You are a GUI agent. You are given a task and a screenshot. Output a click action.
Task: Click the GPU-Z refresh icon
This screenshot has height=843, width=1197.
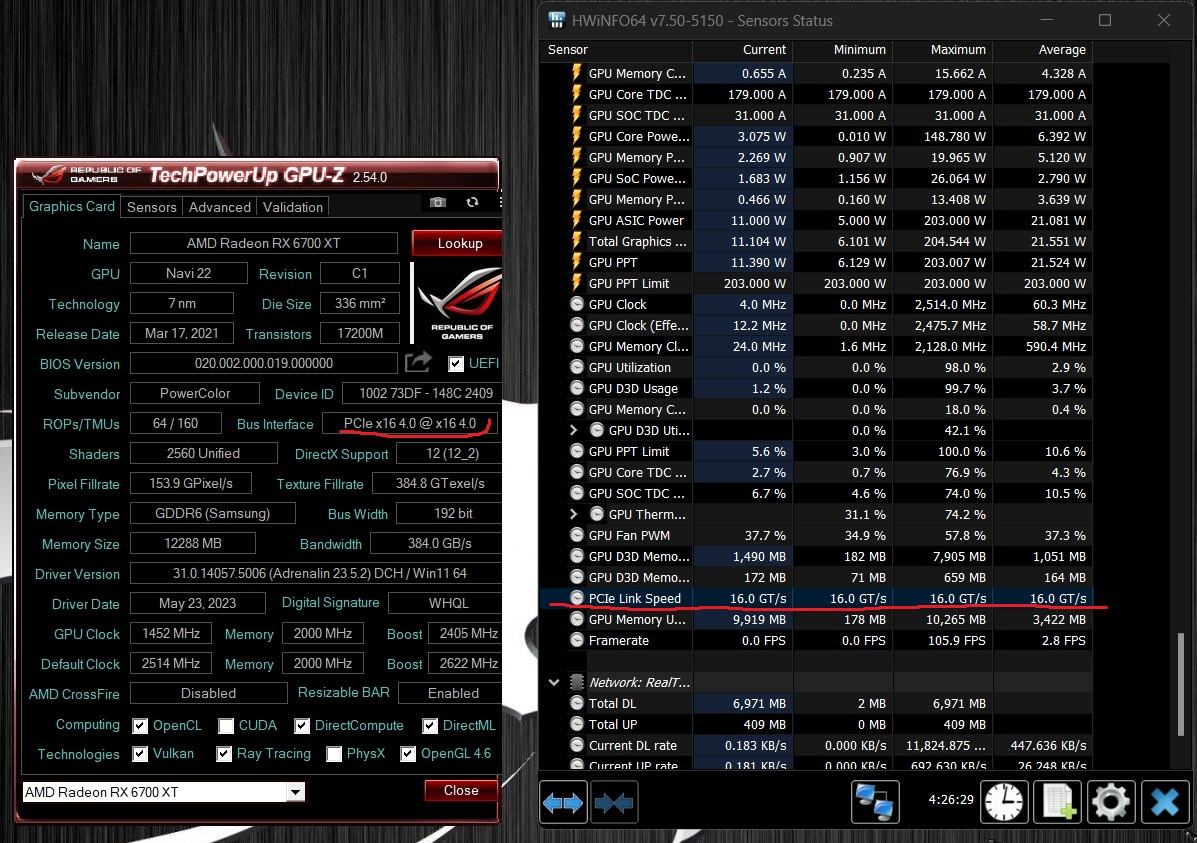click(473, 202)
